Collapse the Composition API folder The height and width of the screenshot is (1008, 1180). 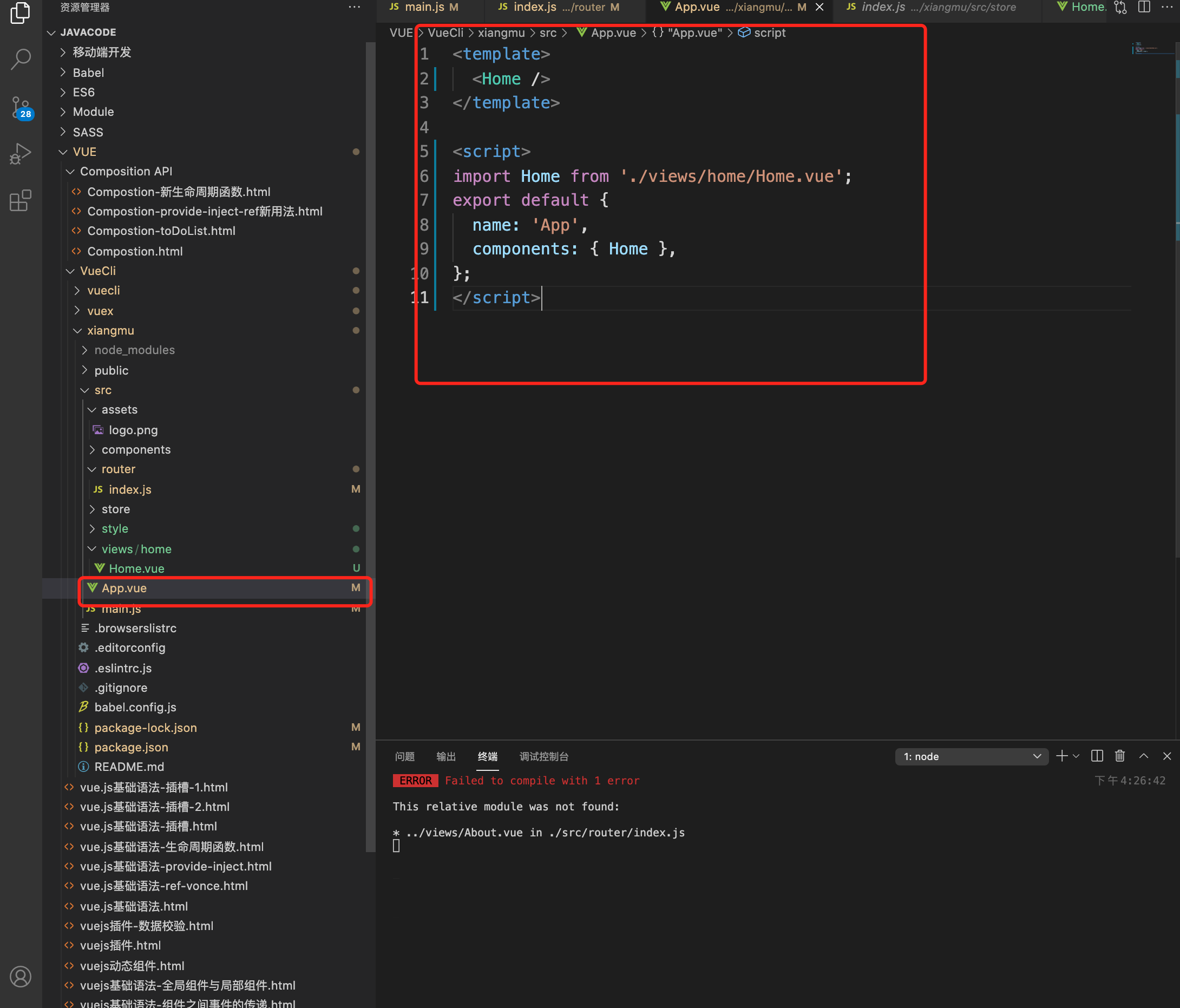pos(126,172)
